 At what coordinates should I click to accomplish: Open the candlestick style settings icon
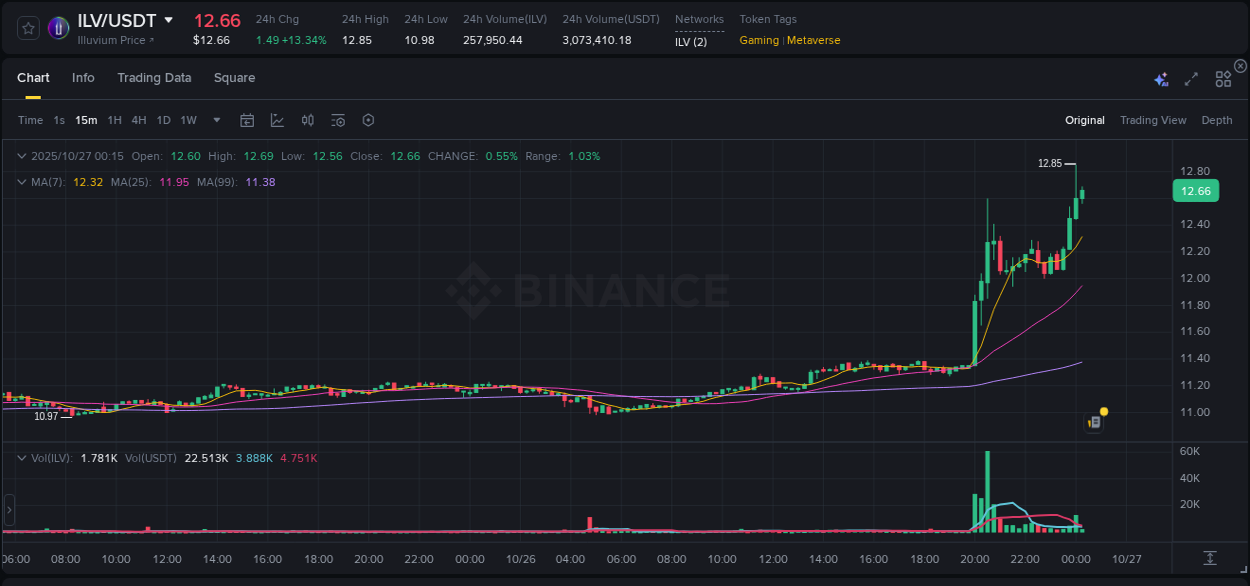pos(307,120)
